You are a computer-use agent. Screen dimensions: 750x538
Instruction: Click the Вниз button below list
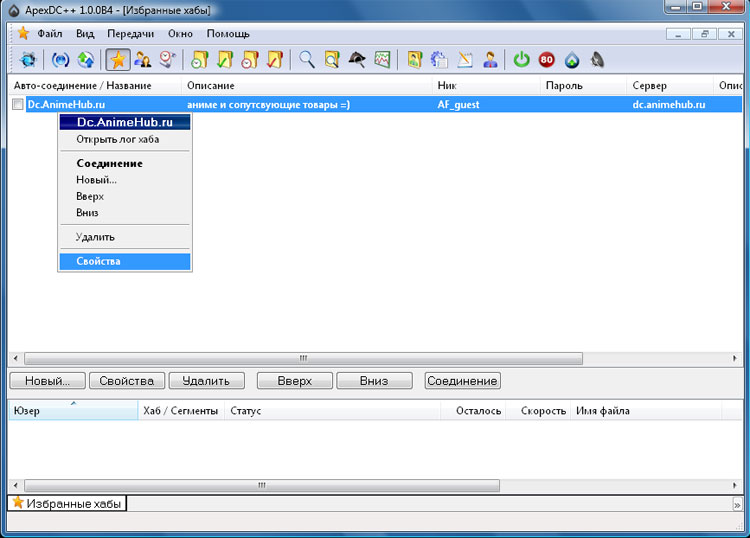click(374, 381)
